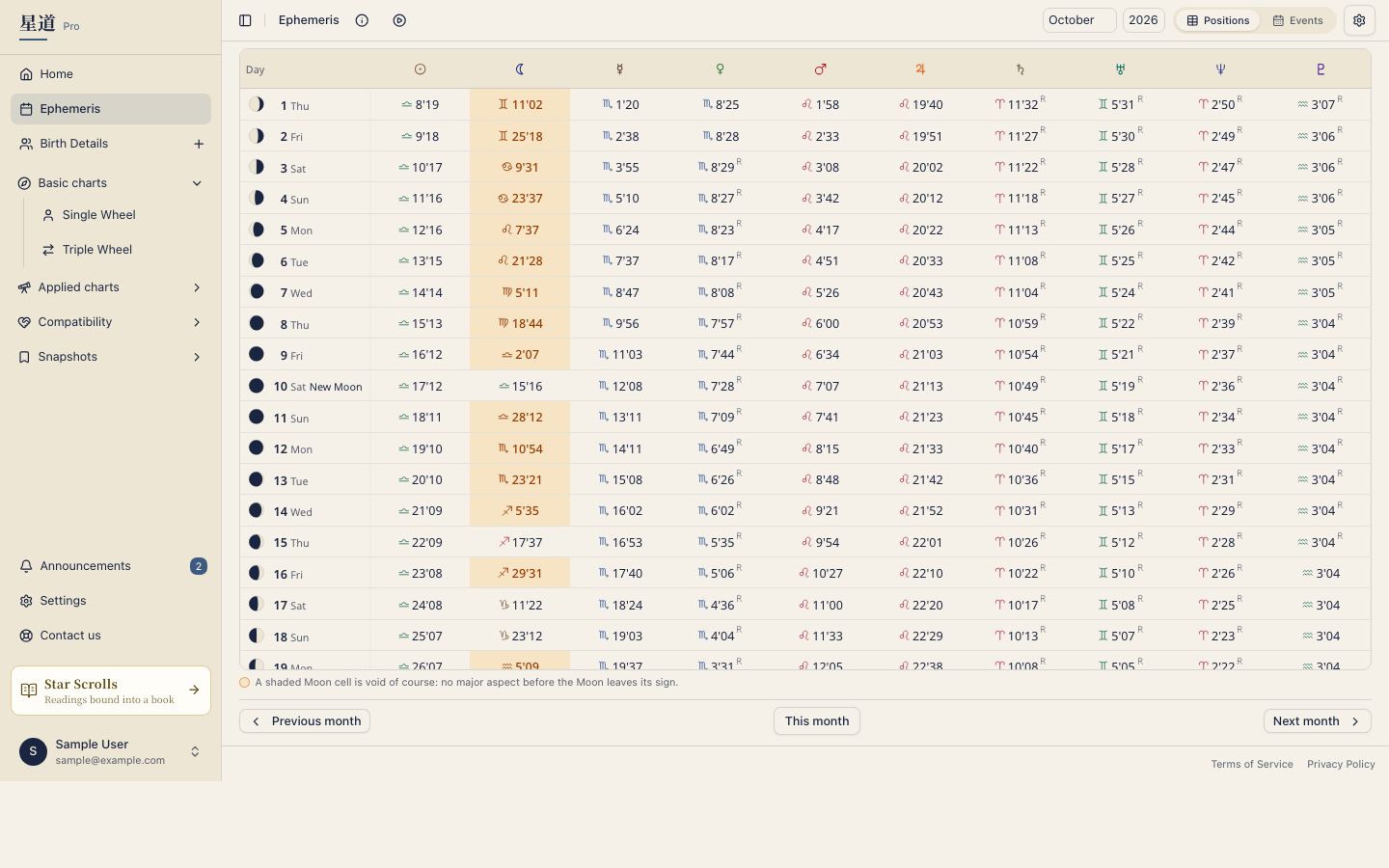Click the moon phase icon for 1 Thu

click(x=257, y=104)
